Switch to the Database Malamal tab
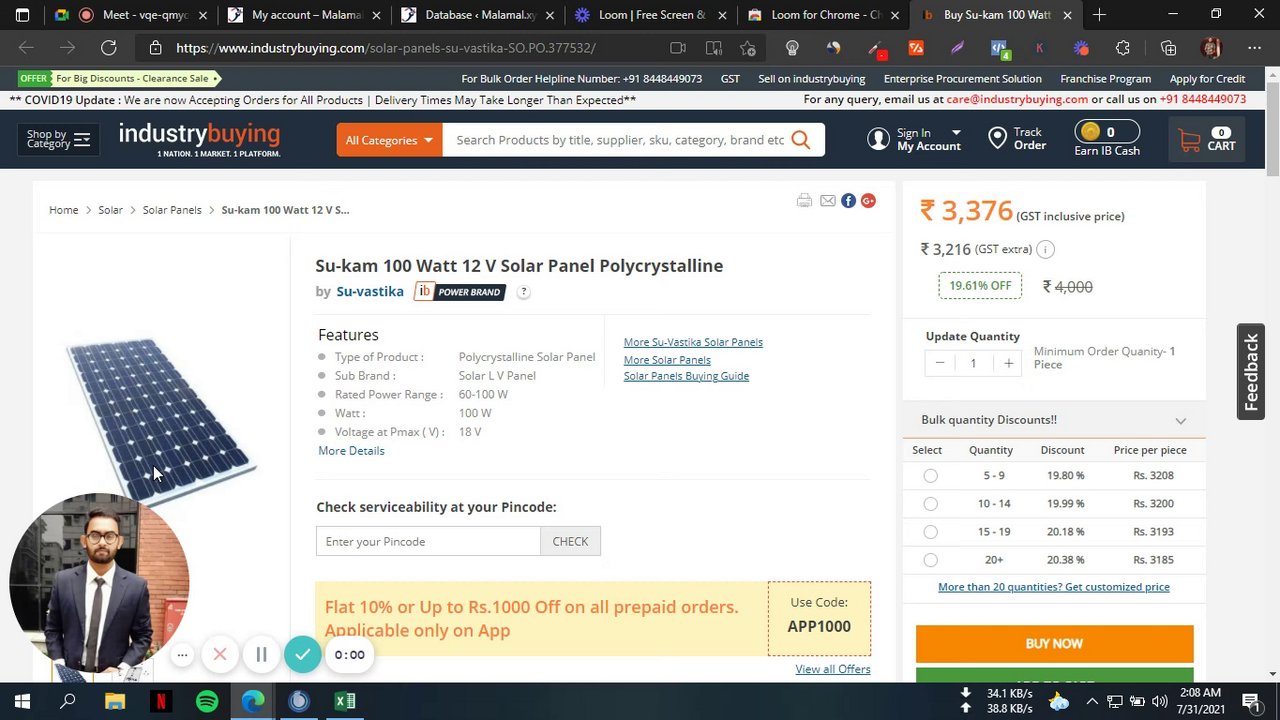The image size is (1280, 720). pos(477,15)
